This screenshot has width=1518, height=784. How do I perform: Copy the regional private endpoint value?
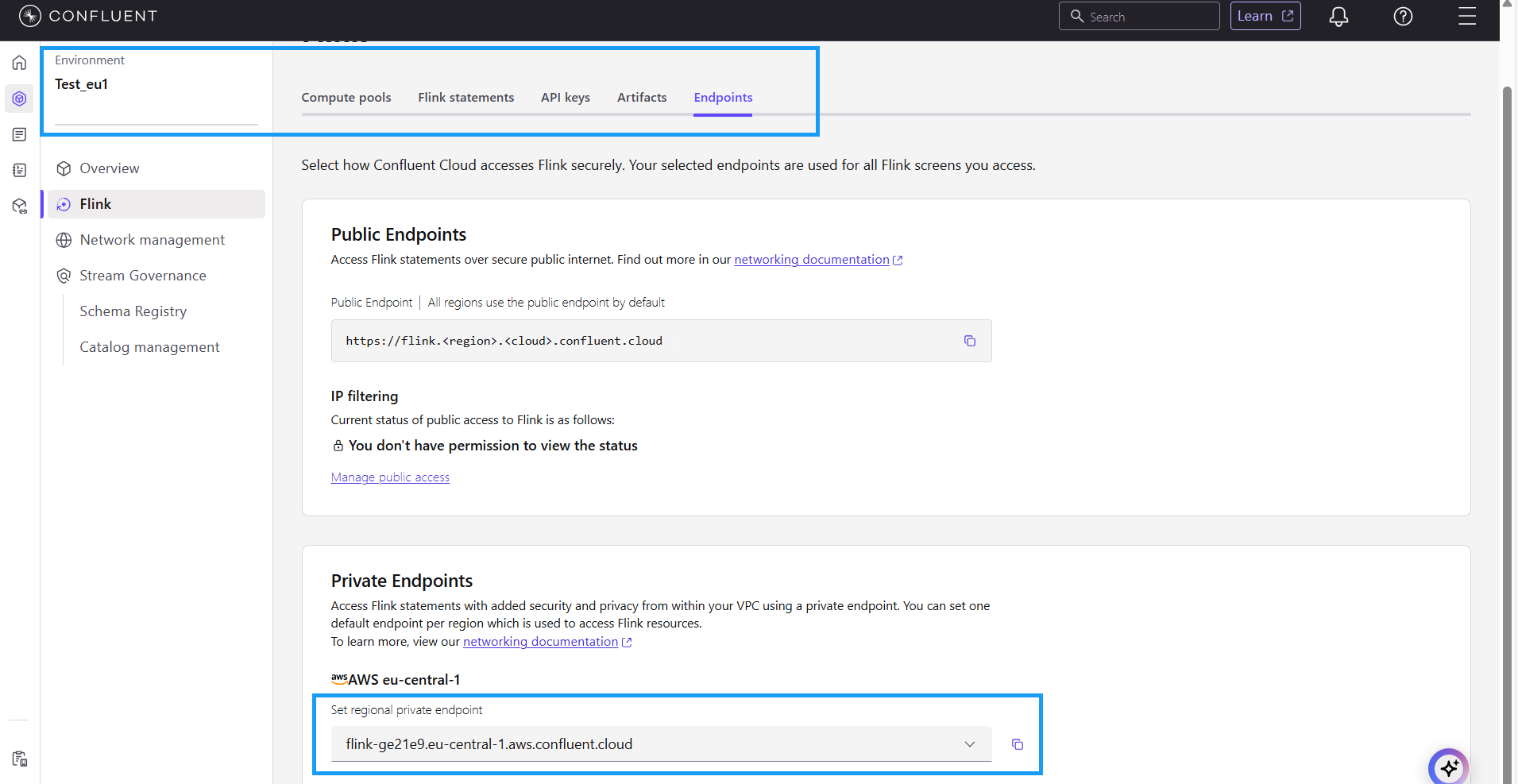pos(1018,744)
